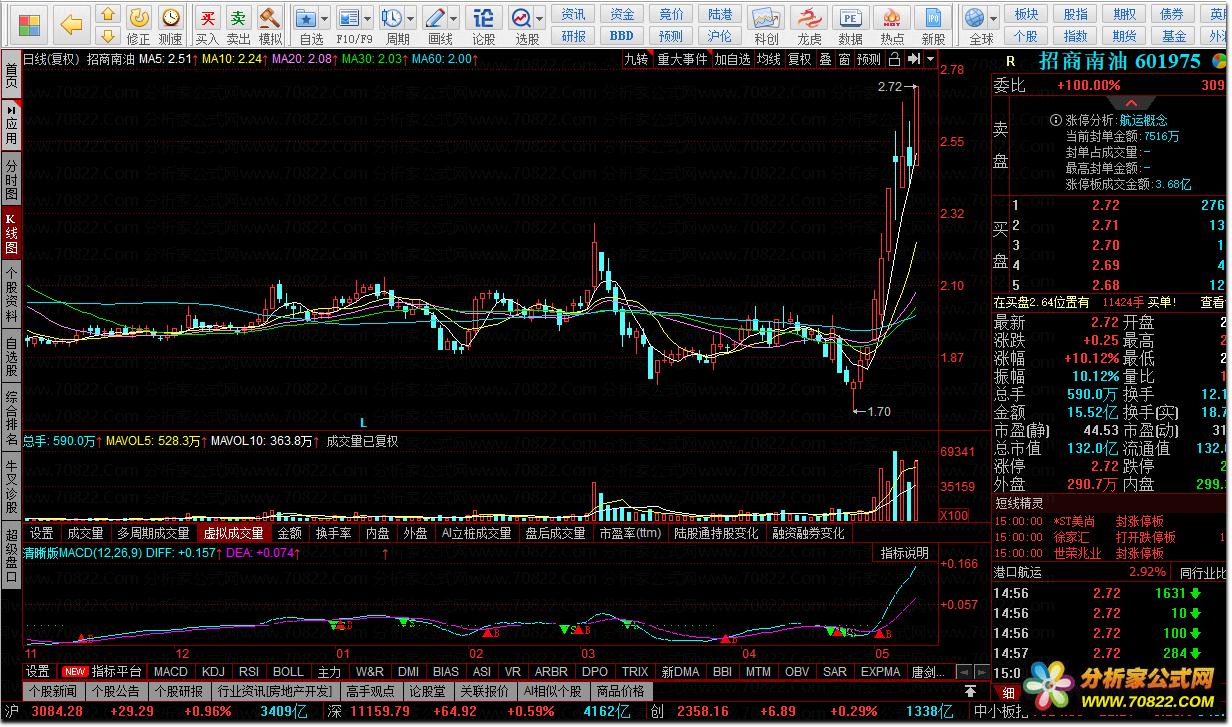The width and height of the screenshot is (1232, 727).
Task: Click the 港口航运 sector label
Action: click(1018, 572)
